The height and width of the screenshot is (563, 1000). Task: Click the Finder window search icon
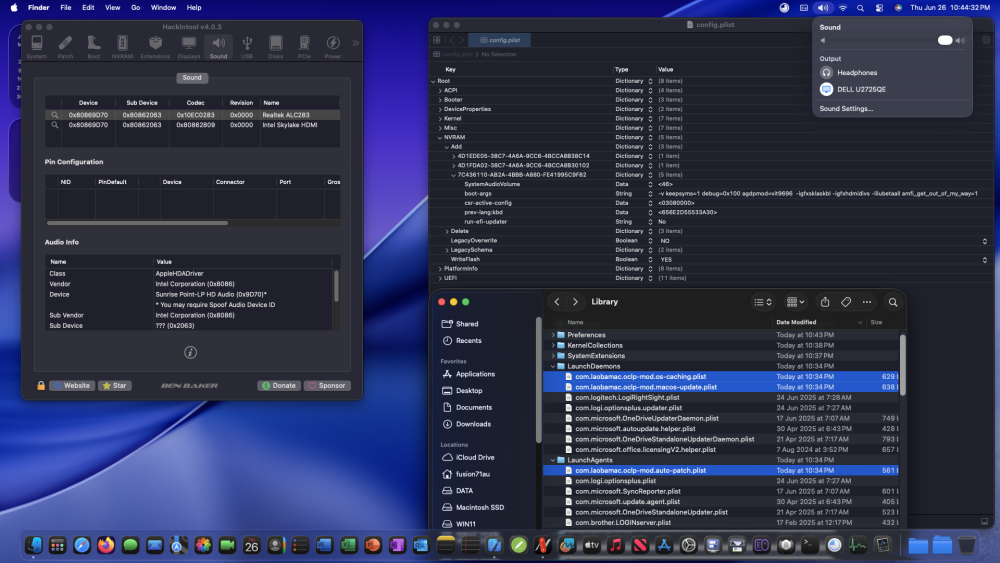click(893, 302)
